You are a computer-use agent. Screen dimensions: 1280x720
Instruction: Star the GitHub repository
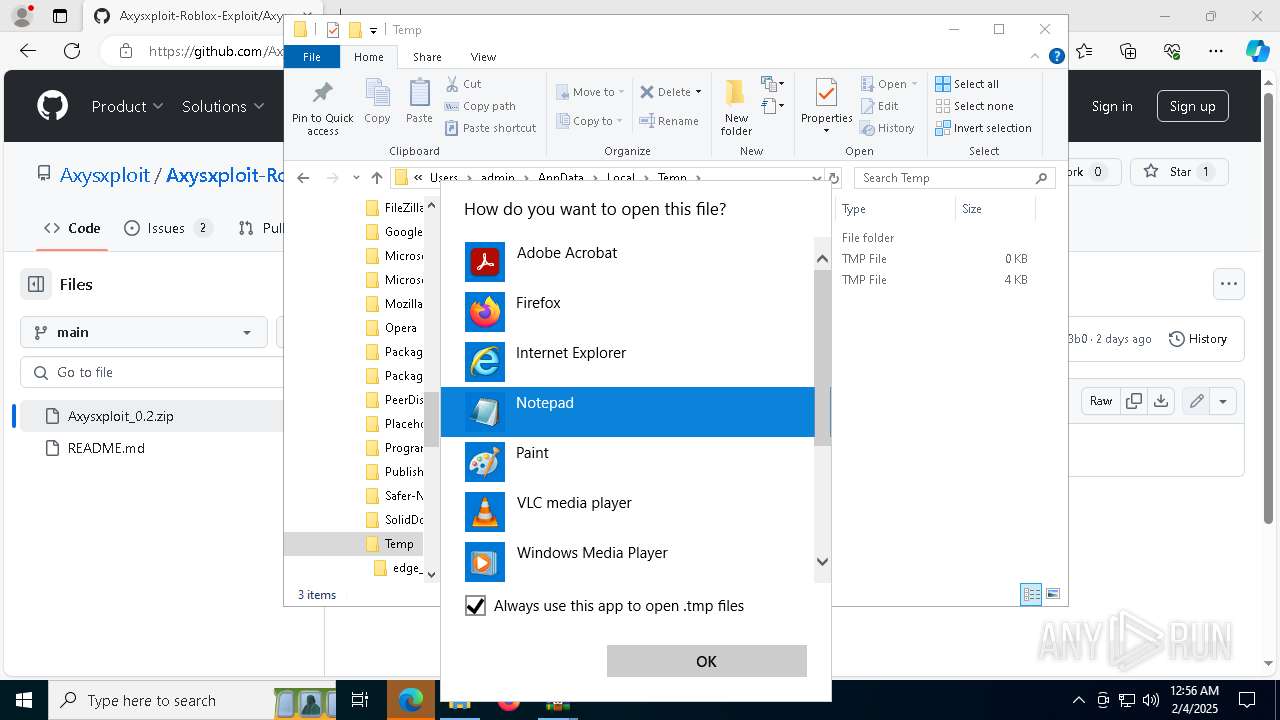(x=1180, y=172)
